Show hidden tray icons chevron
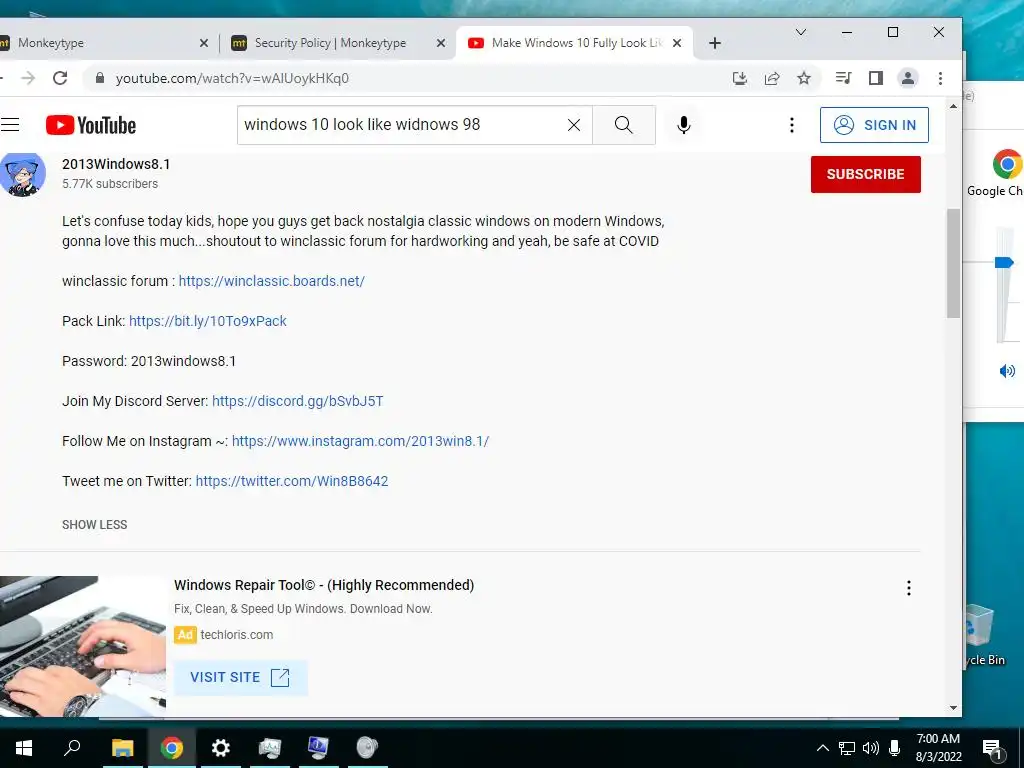 pyautogui.click(x=823, y=748)
